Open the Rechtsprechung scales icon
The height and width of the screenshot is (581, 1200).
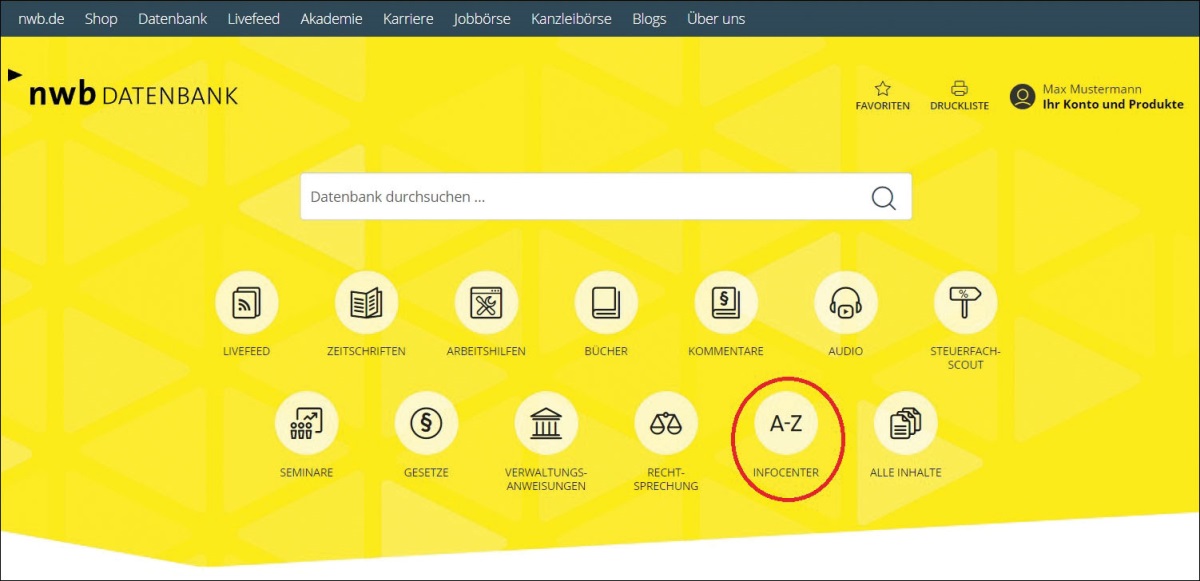coord(666,423)
